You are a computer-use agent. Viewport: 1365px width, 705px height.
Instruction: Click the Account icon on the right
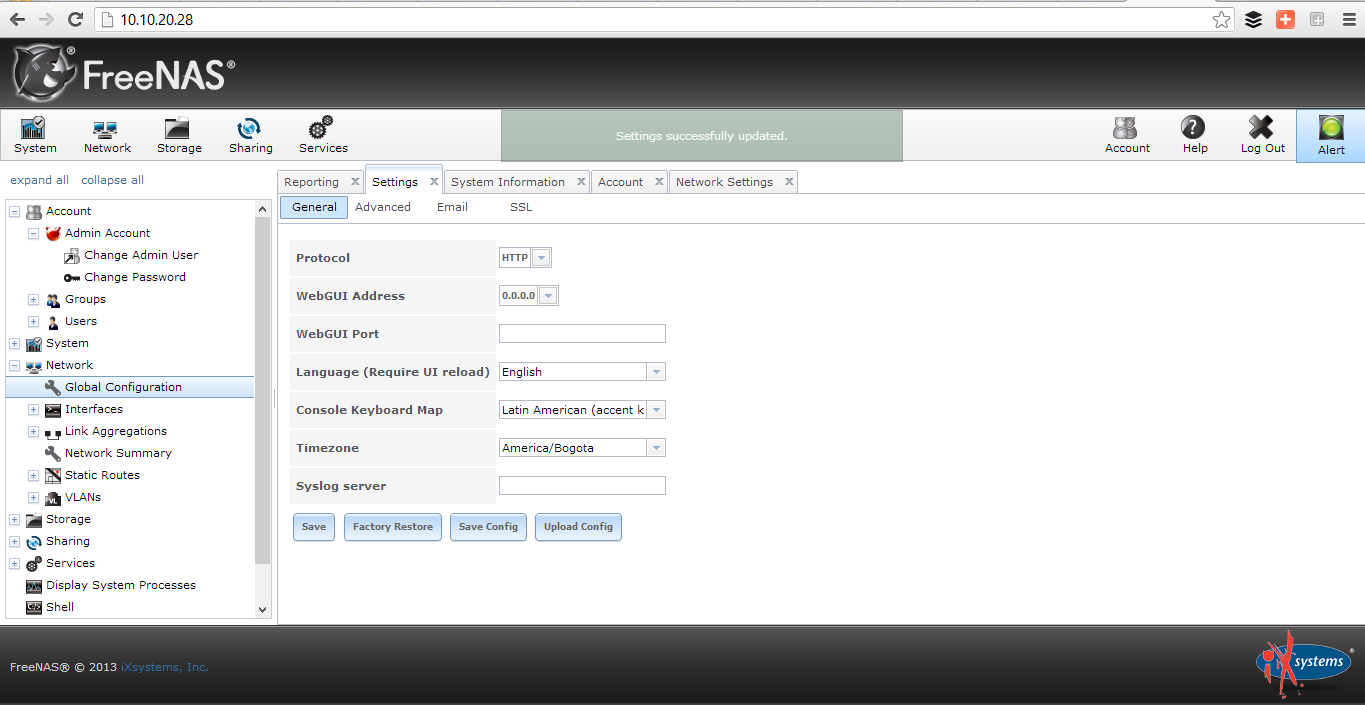[1126, 135]
